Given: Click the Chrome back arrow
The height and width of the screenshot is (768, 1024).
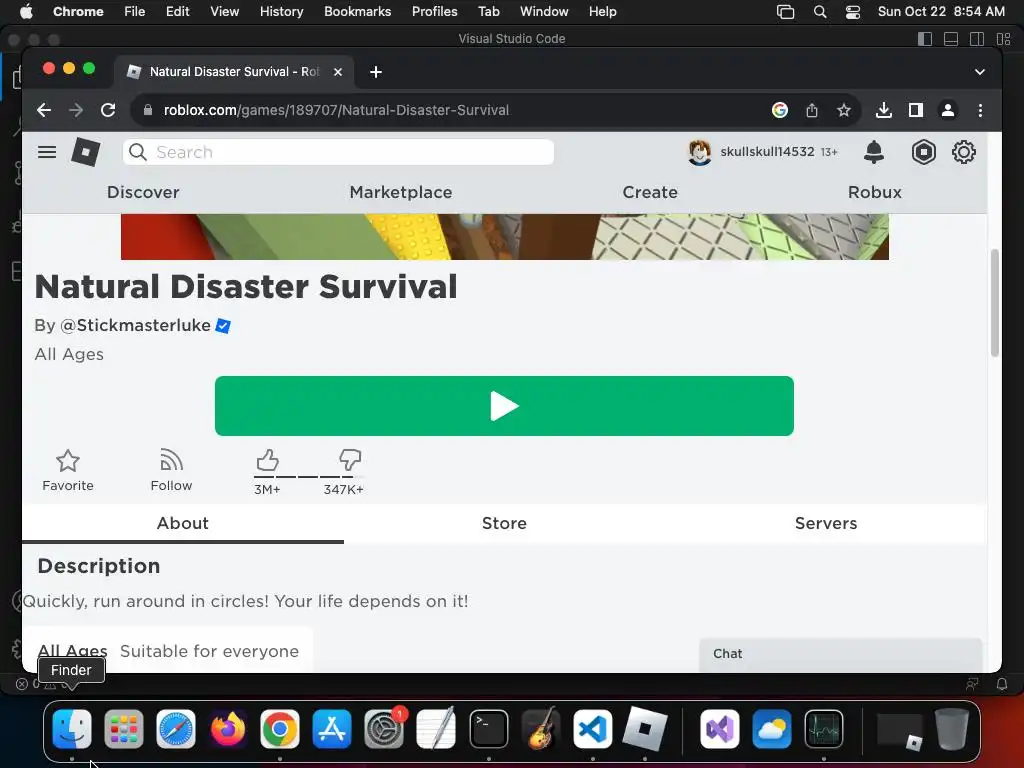Looking at the screenshot, I should pos(44,110).
